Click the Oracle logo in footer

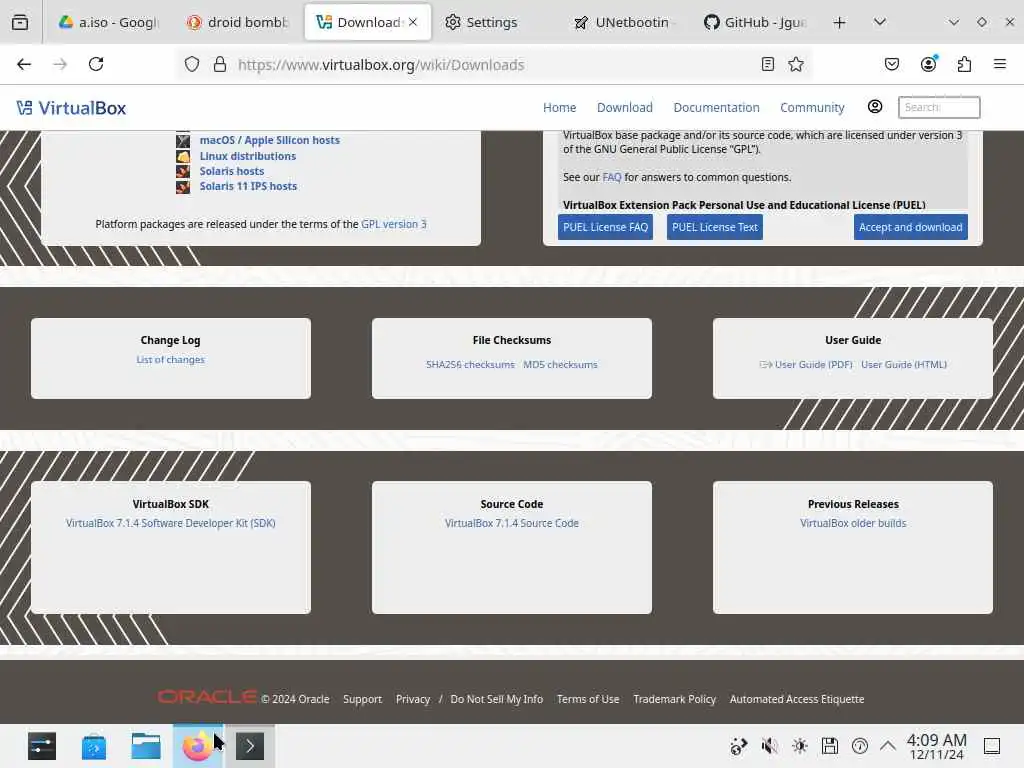(207, 697)
